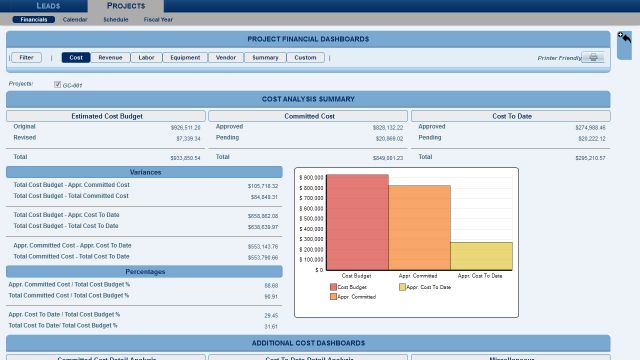Click the $ 900,000 axis label
The width and height of the screenshot is (640, 360).
311,178
